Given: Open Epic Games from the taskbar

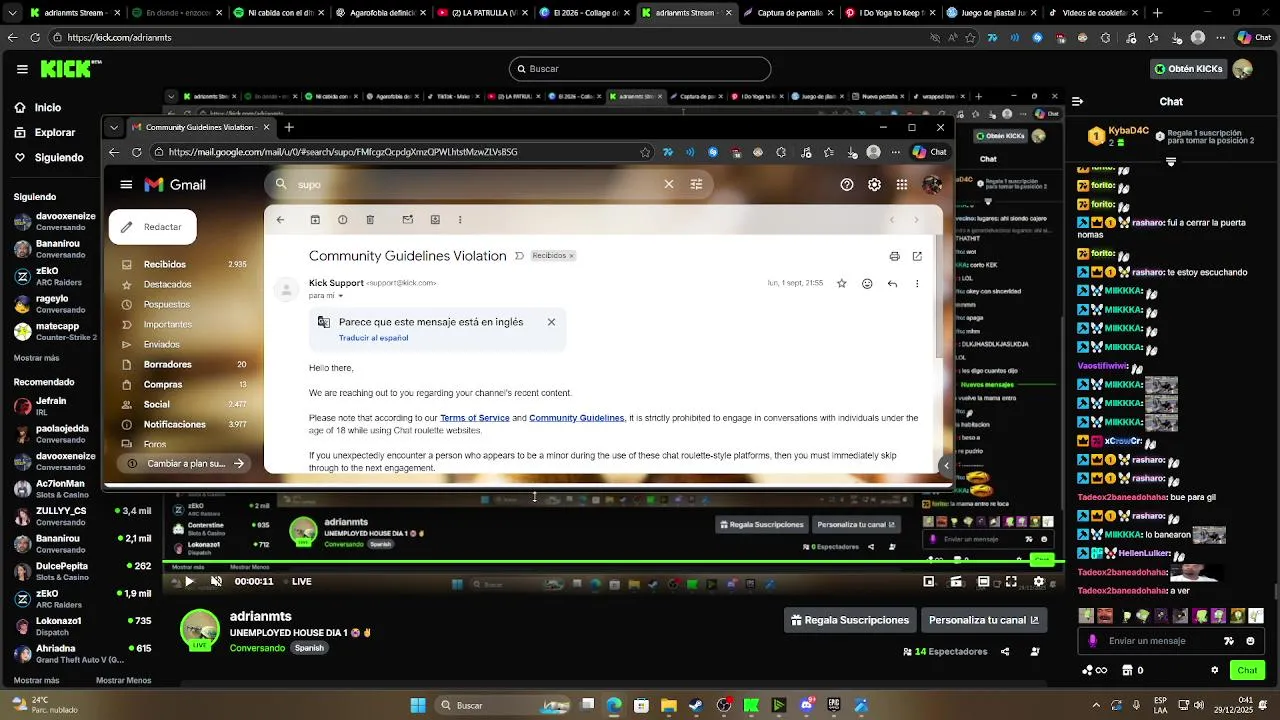Looking at the screenshot, I should tap(833, 705).
